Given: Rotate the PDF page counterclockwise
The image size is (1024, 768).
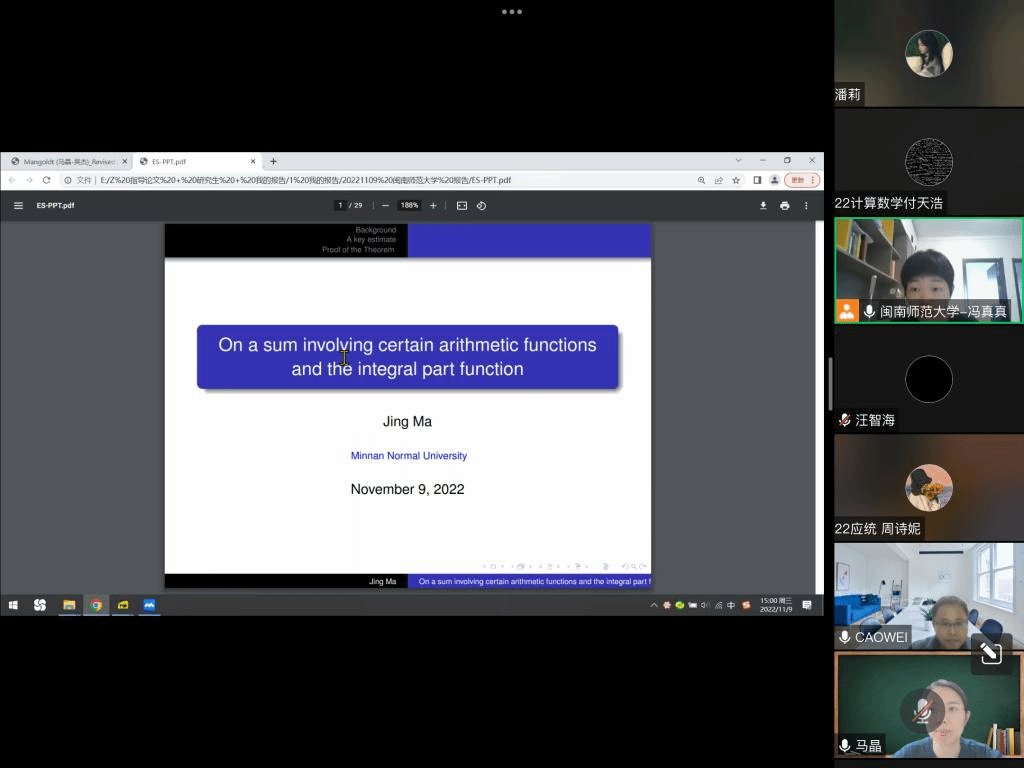Looking at the screenshot, I should pyautogui.click(x=481, y=206).
